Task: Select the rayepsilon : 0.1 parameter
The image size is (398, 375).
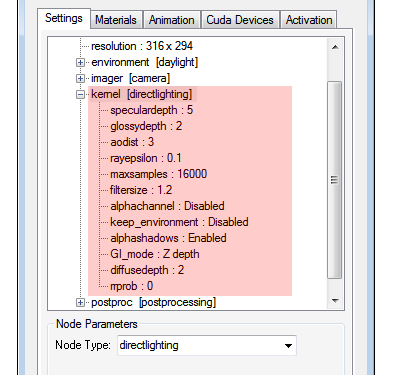Action: (x=146, y=158)
